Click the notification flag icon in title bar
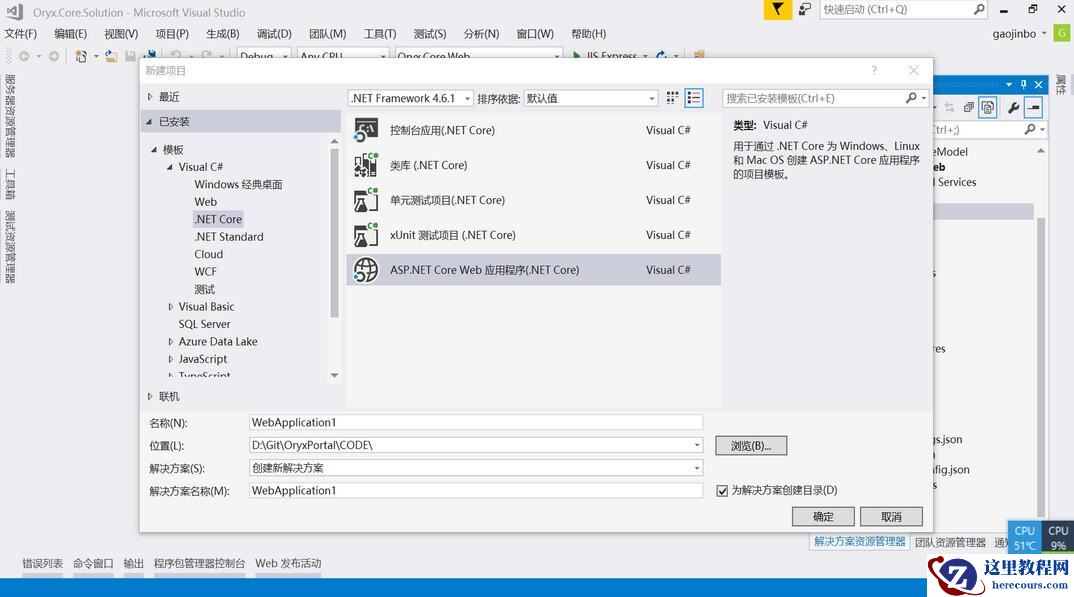 click(777, 10)
